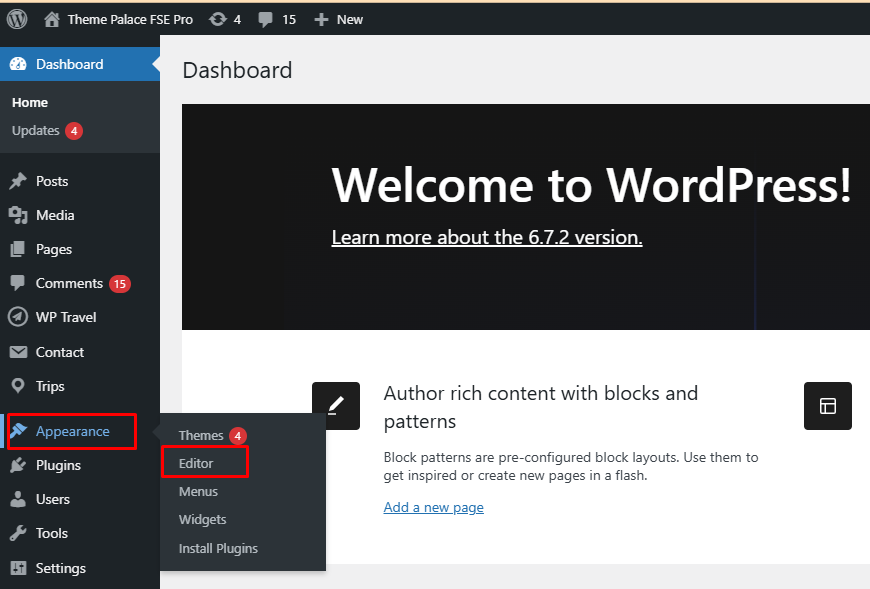Click the Trips location pin icon
Image resolution: width=870 pixels, height=589 pixels.
18,386
